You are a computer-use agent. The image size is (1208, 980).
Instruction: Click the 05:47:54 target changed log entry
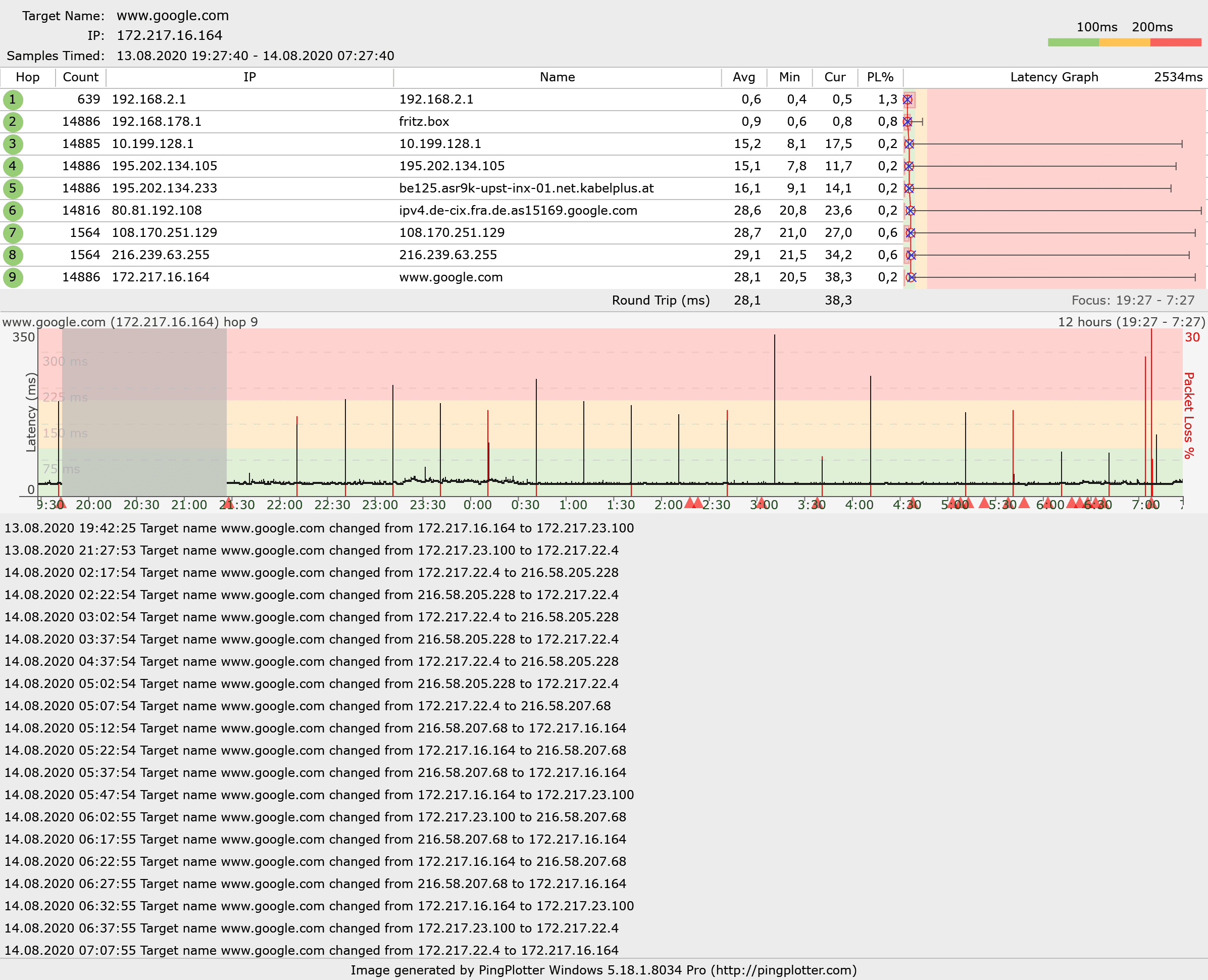[319, 795]
